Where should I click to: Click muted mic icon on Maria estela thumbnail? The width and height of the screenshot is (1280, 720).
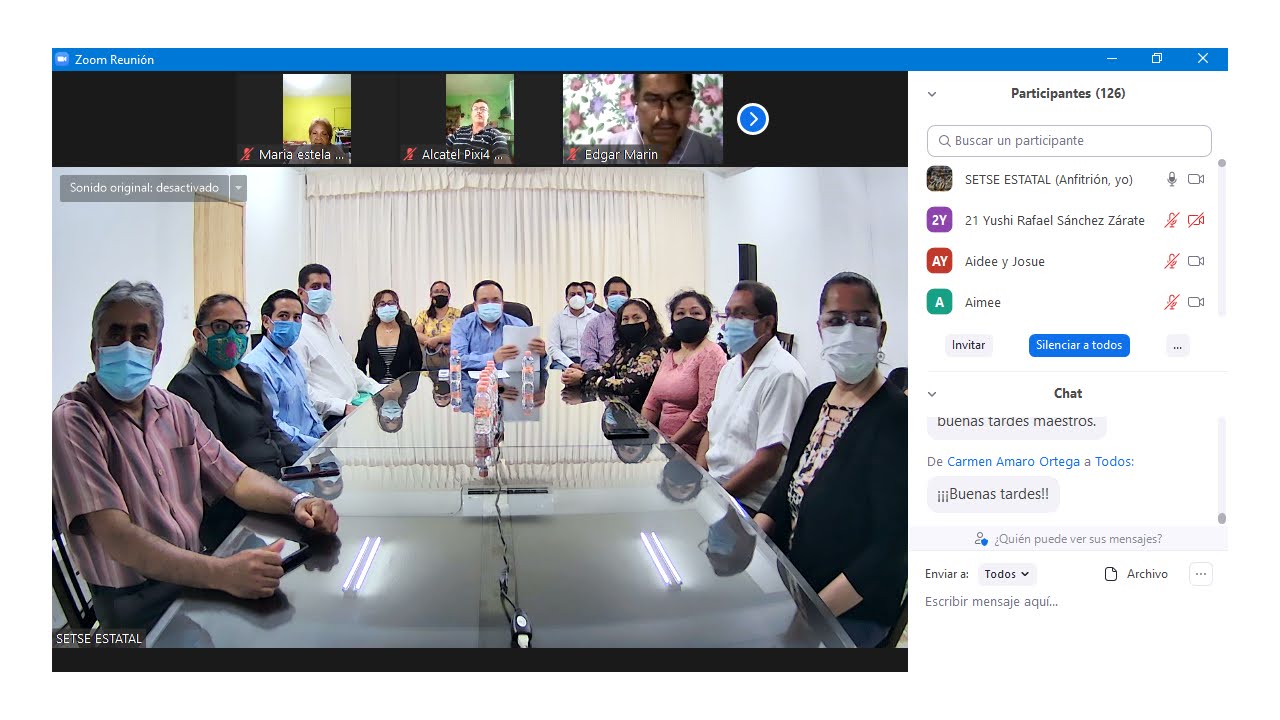(247, 154)
